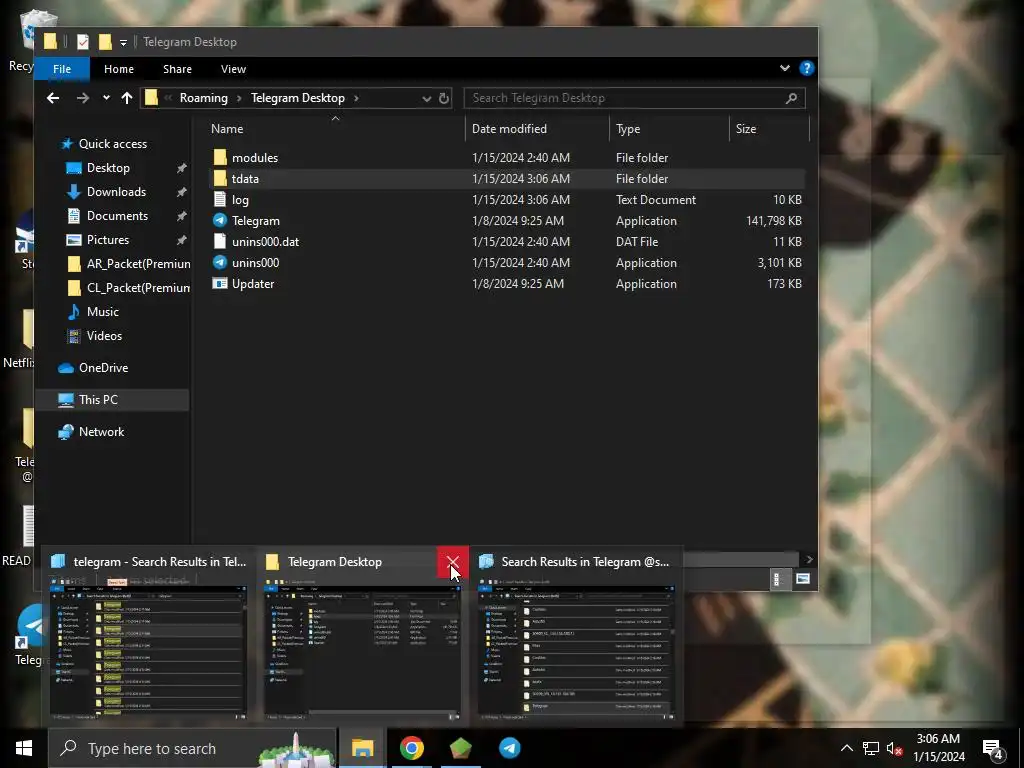Expand the ribbon with the chevron
This screenshot has width=1024, height=768.
[x=784, y=68]
